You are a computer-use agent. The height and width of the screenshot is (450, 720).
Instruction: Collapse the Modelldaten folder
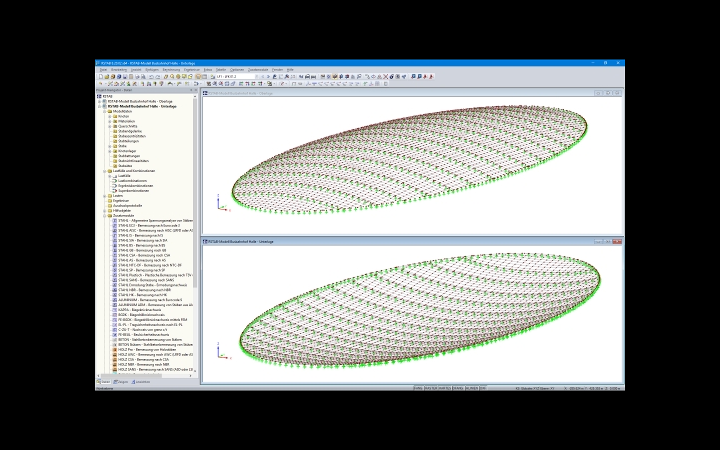105,112
